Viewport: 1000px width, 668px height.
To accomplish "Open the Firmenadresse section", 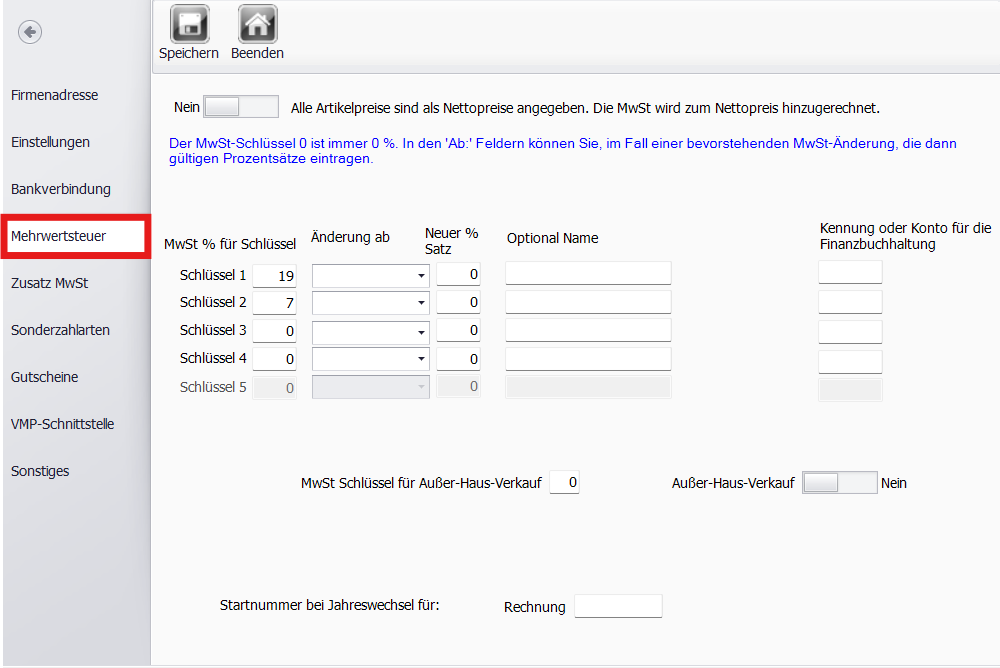I will [54, 95].
